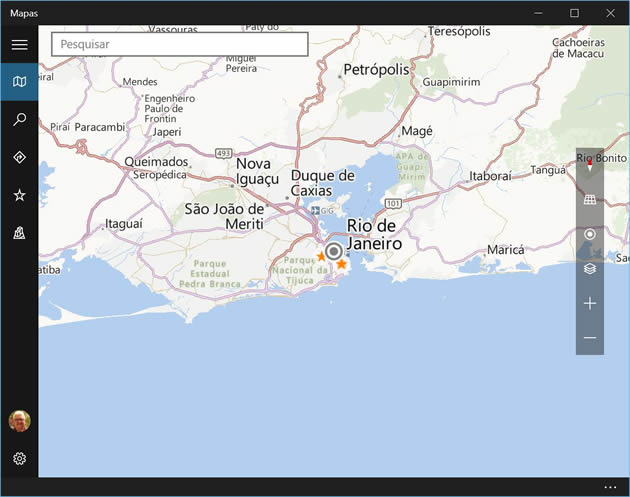Click the Pesquisar search box
This screenshot has width=630, height=497.
coord(180,44)
